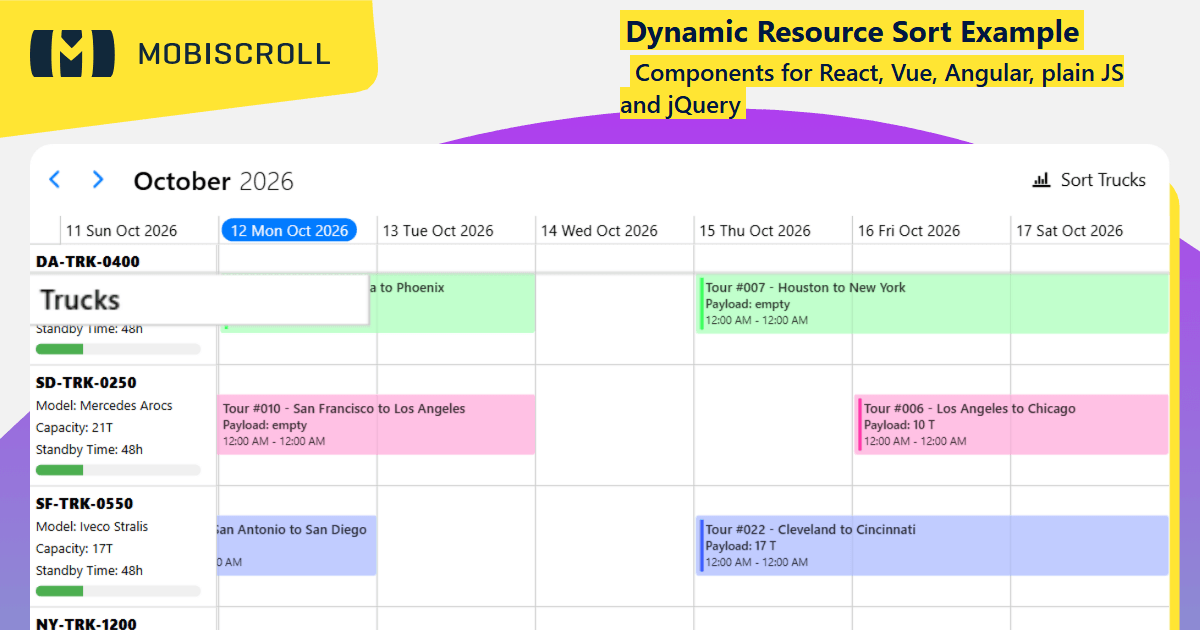The height and width of the screenshot is (630, 1200).
Task: Open the San Antonio to San Diego tour
Action: (x=297, y=546)
